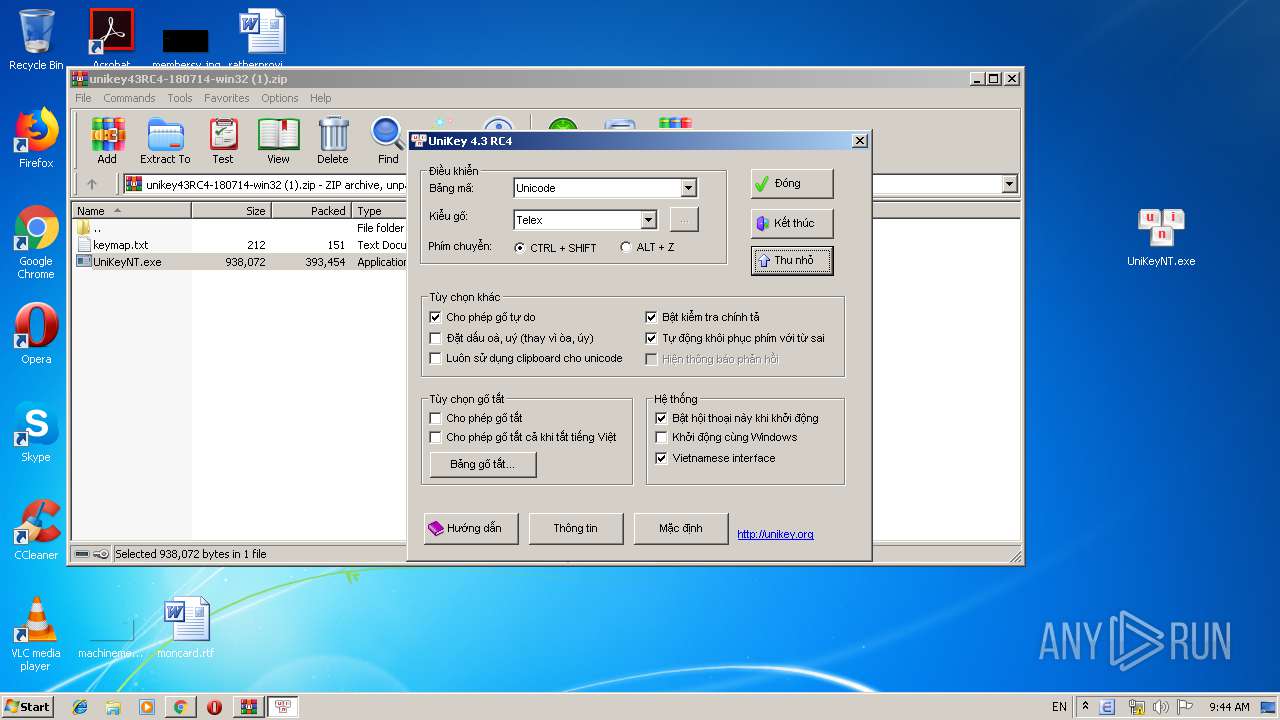Enable 'Đặt dấu oà, uý' checkbox
This screenshot has width=1280, height=720.
tap(435, 338)
